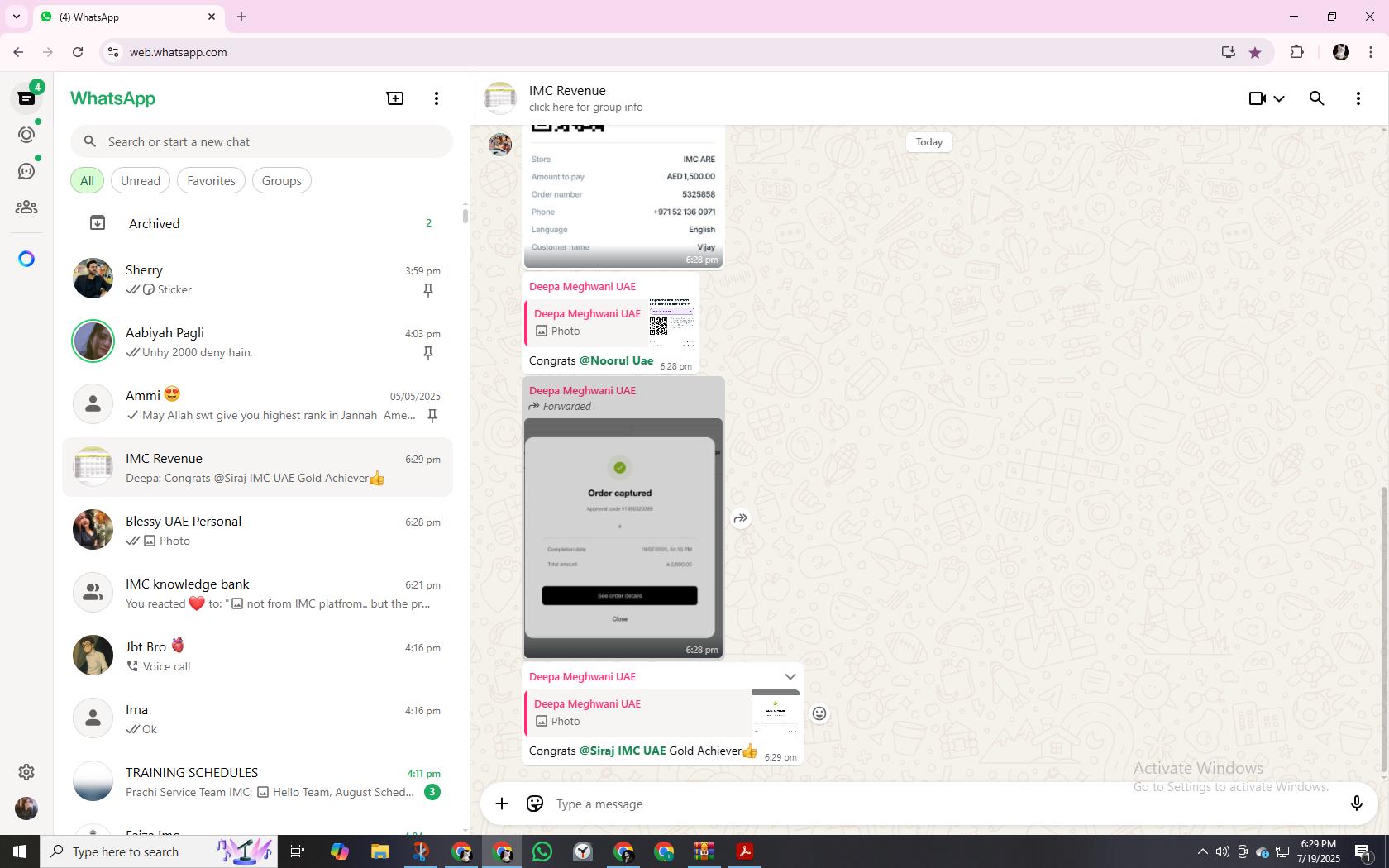Reload the WhatsApp Web page
This screenshot has width=1389, height=868.
pyautogui.click(x=78, y=52)
